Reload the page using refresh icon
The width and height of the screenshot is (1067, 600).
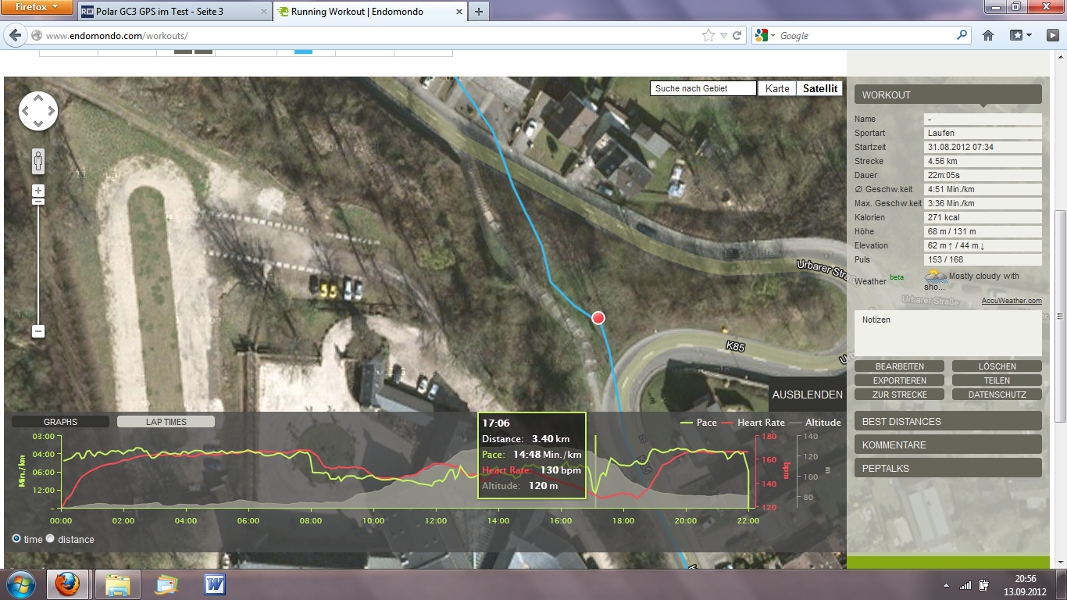[x=737, y=35]
